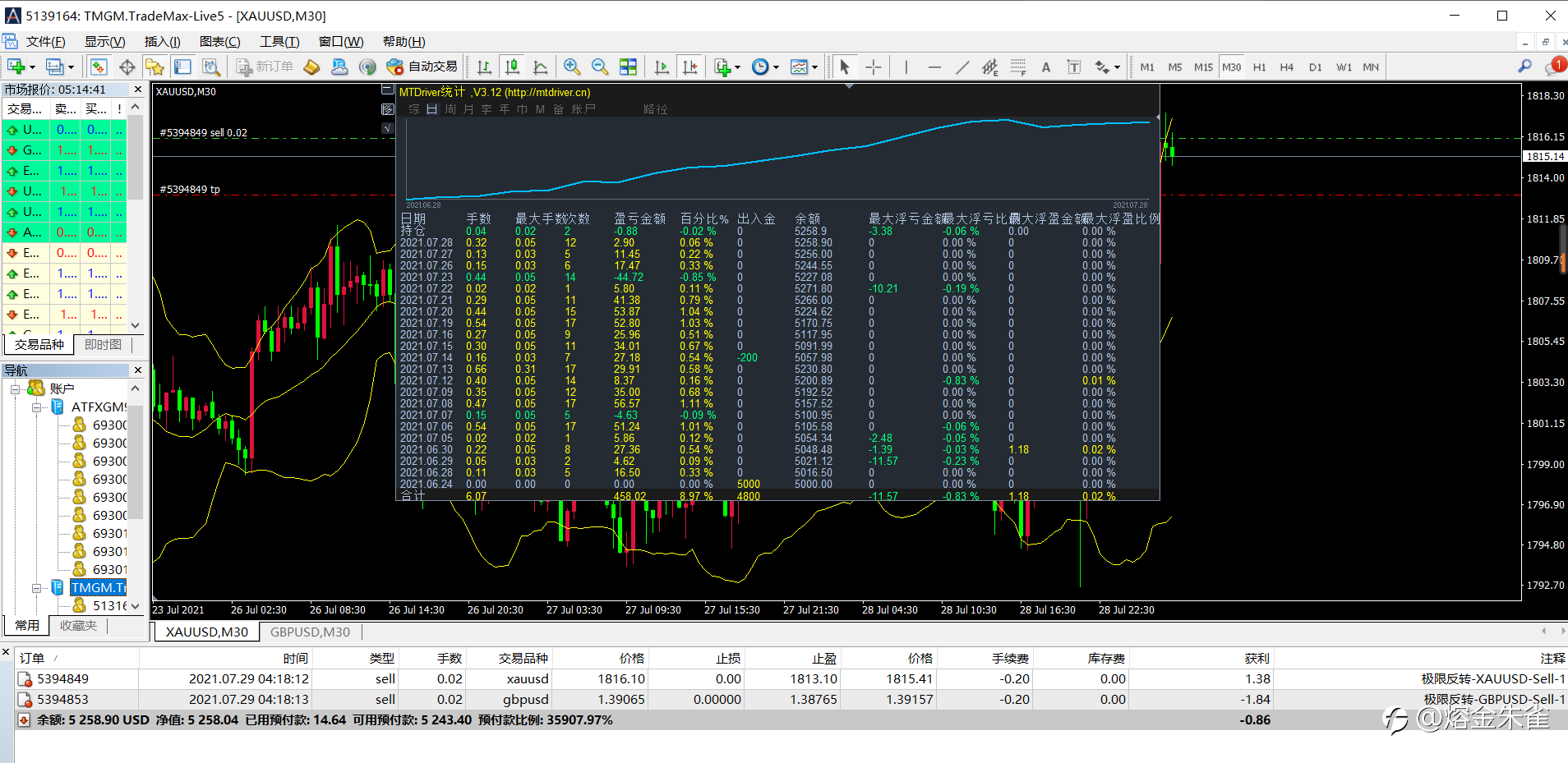Toggle the Terminal panel icon
Image resolution: width=1568 pixels, height=763 pixels.
pyautogui.click(x=182, y=67)
